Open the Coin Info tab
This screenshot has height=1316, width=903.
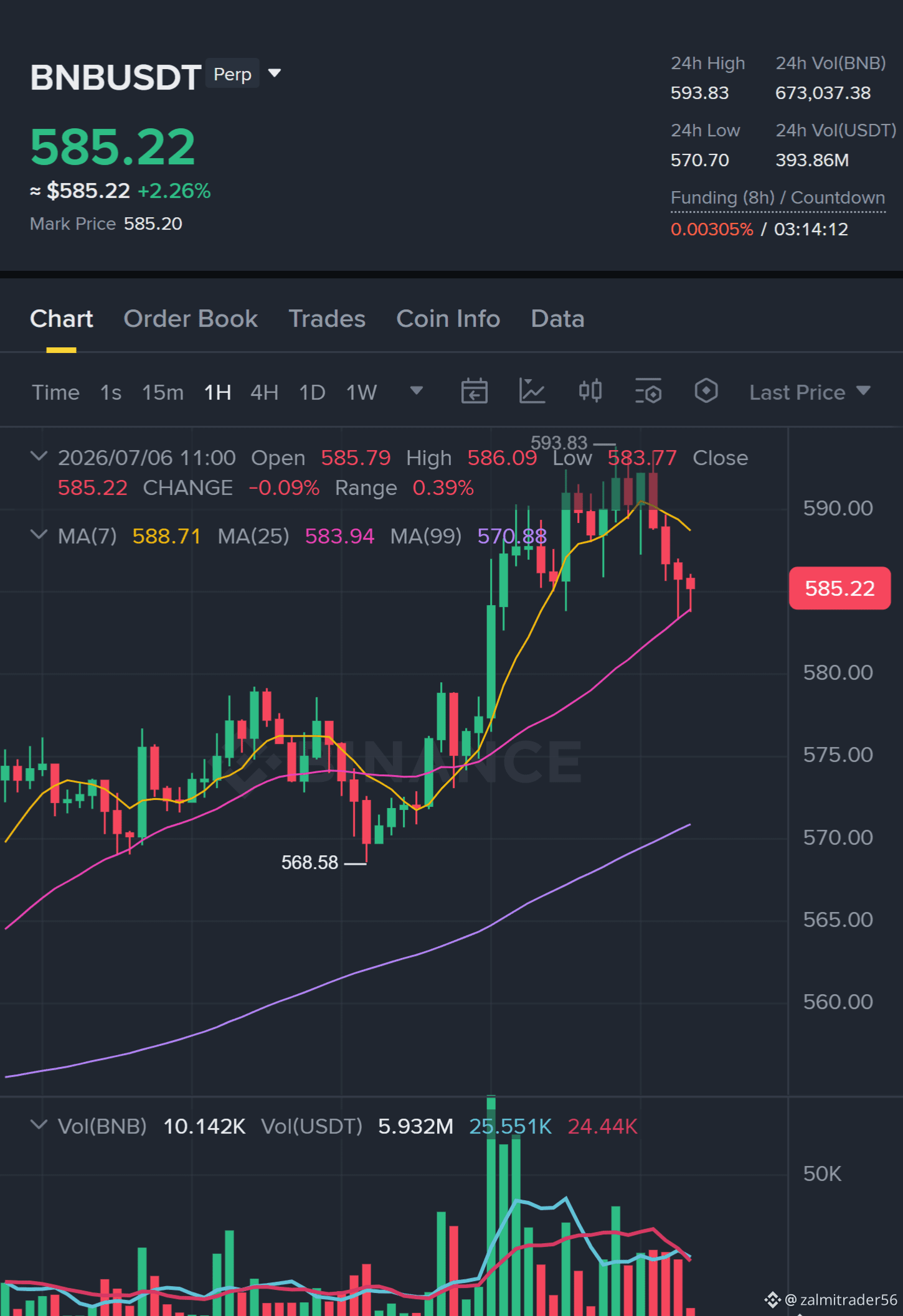click(x=448, y=319)
